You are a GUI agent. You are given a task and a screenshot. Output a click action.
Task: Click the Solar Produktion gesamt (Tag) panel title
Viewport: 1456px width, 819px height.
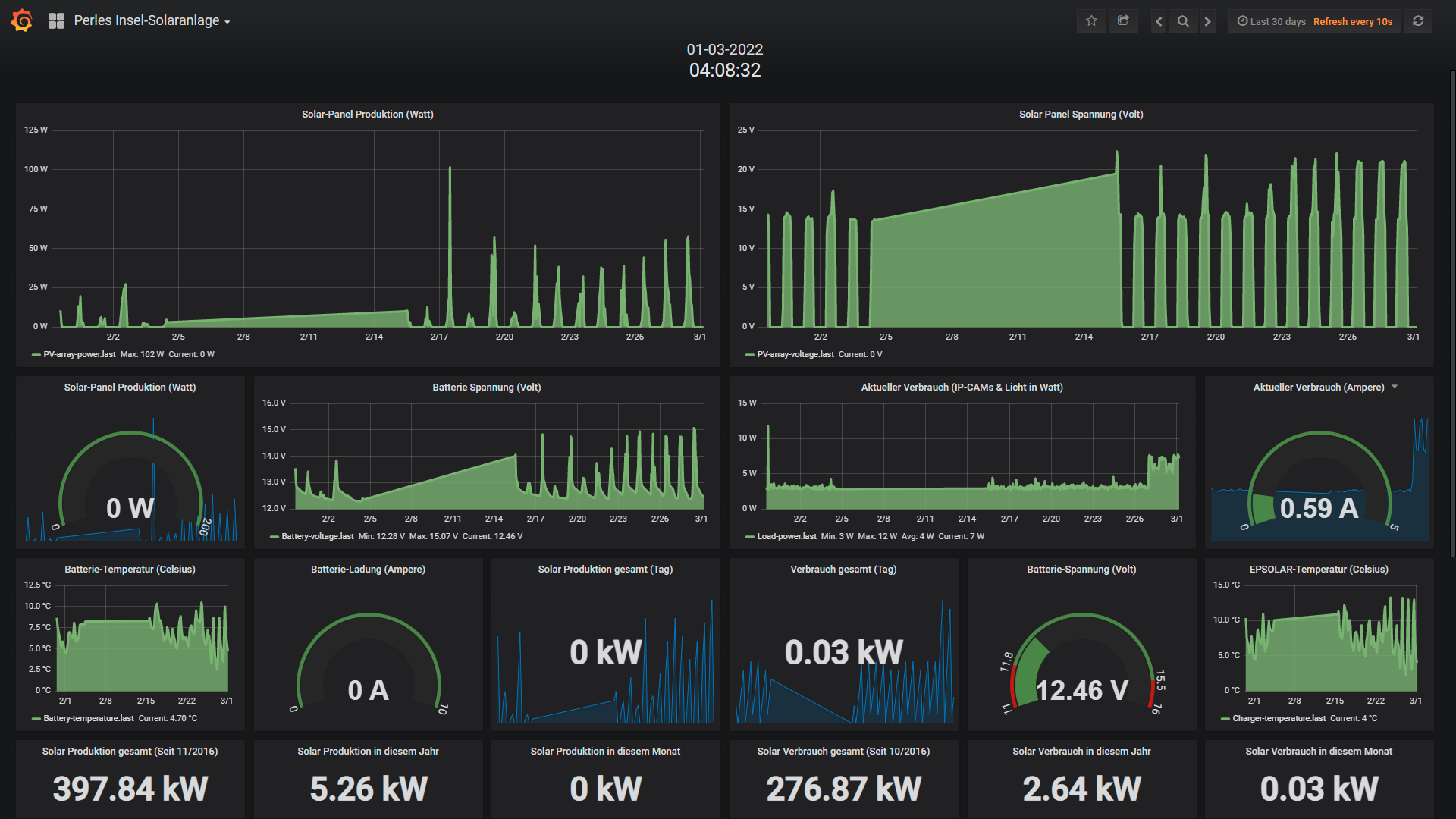(605, 570)
